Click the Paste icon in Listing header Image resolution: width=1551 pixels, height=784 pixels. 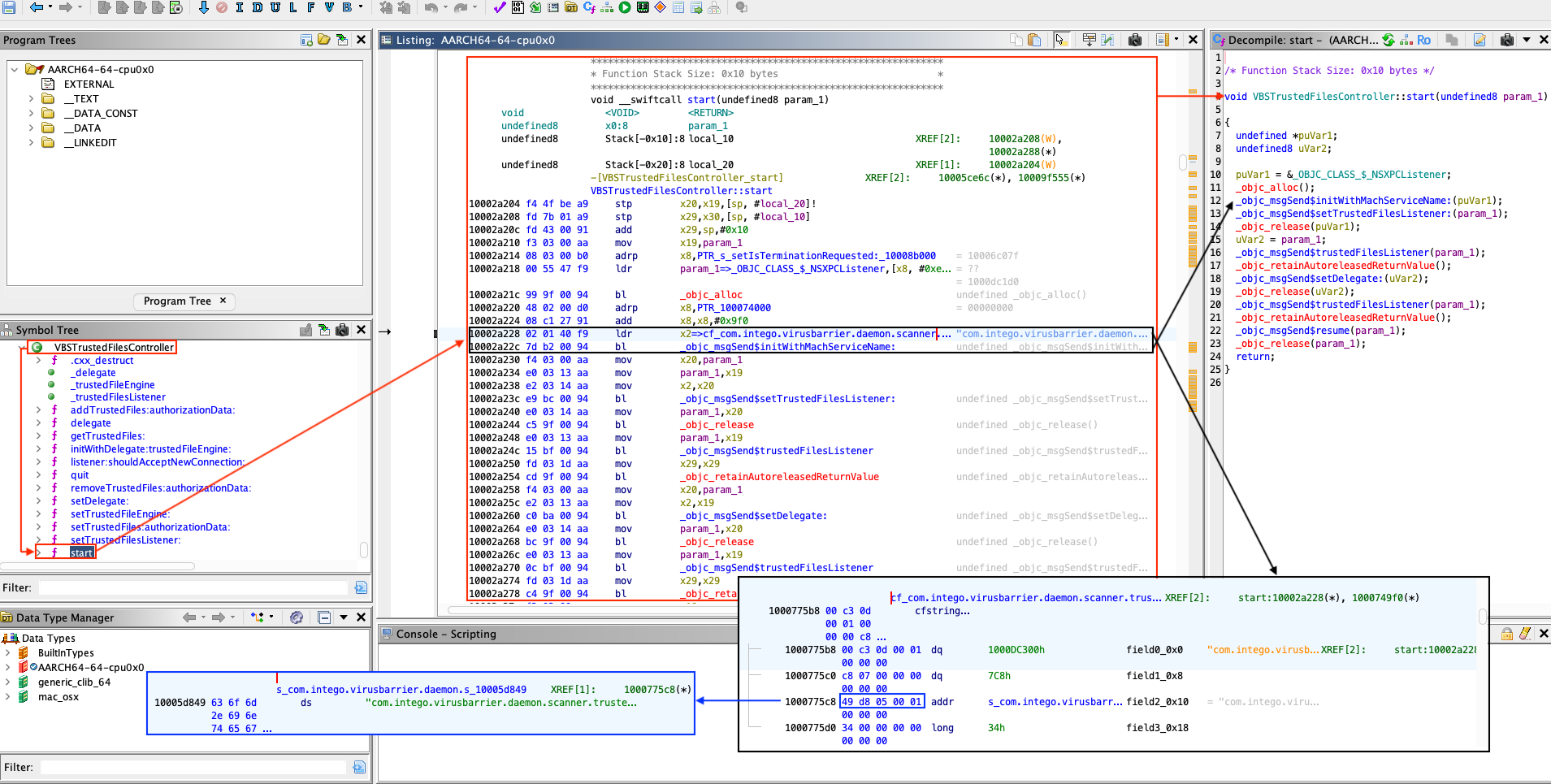(x=1034, y=40)
